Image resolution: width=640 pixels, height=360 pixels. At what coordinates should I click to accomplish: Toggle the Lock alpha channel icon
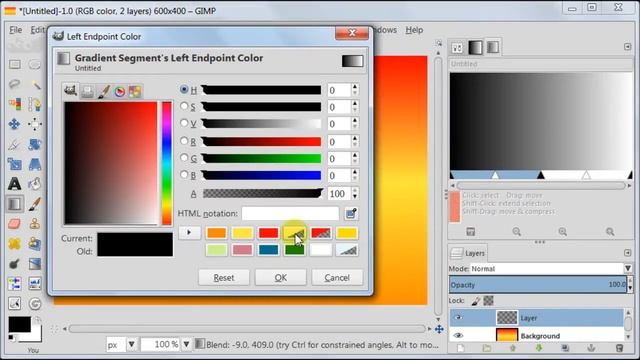pyautogui.click(x=489, y=301)
